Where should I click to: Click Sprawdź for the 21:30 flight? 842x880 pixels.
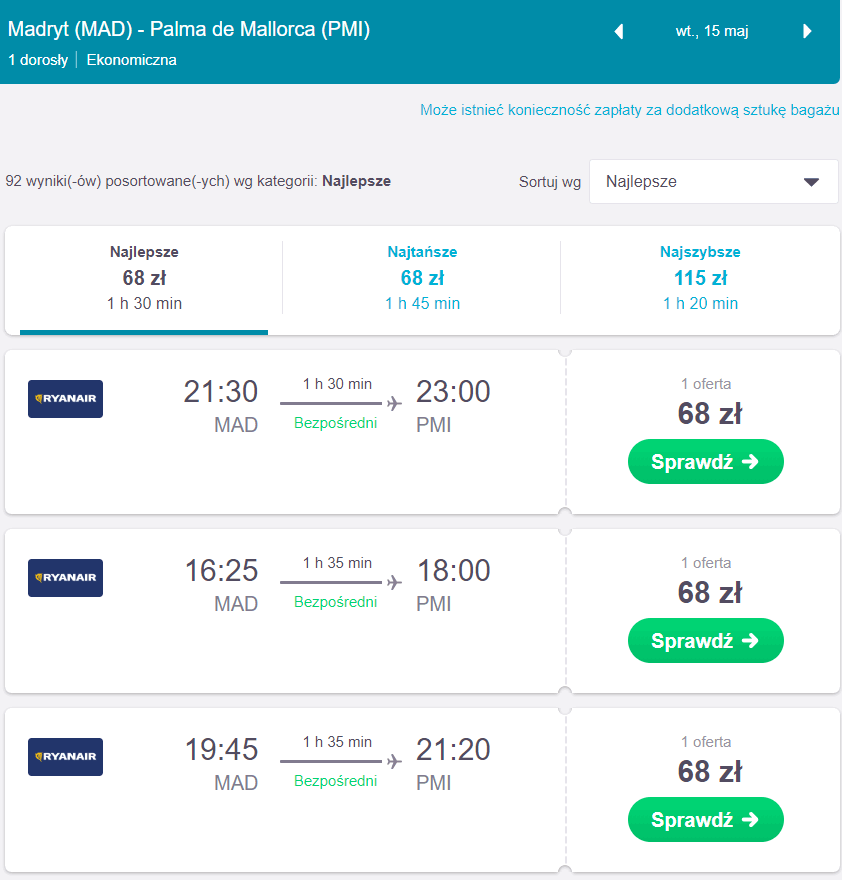[x=706, y=462]
